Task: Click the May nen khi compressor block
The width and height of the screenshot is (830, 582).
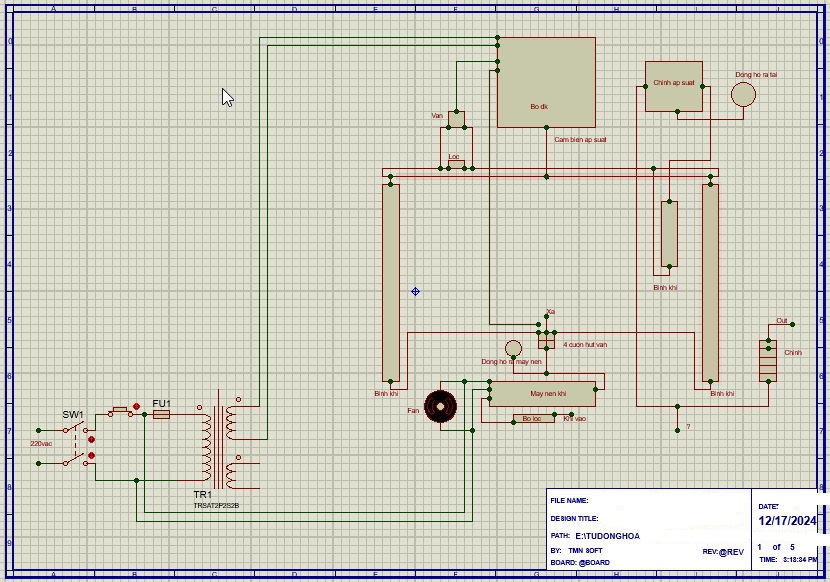Action: tap(543, 393)
